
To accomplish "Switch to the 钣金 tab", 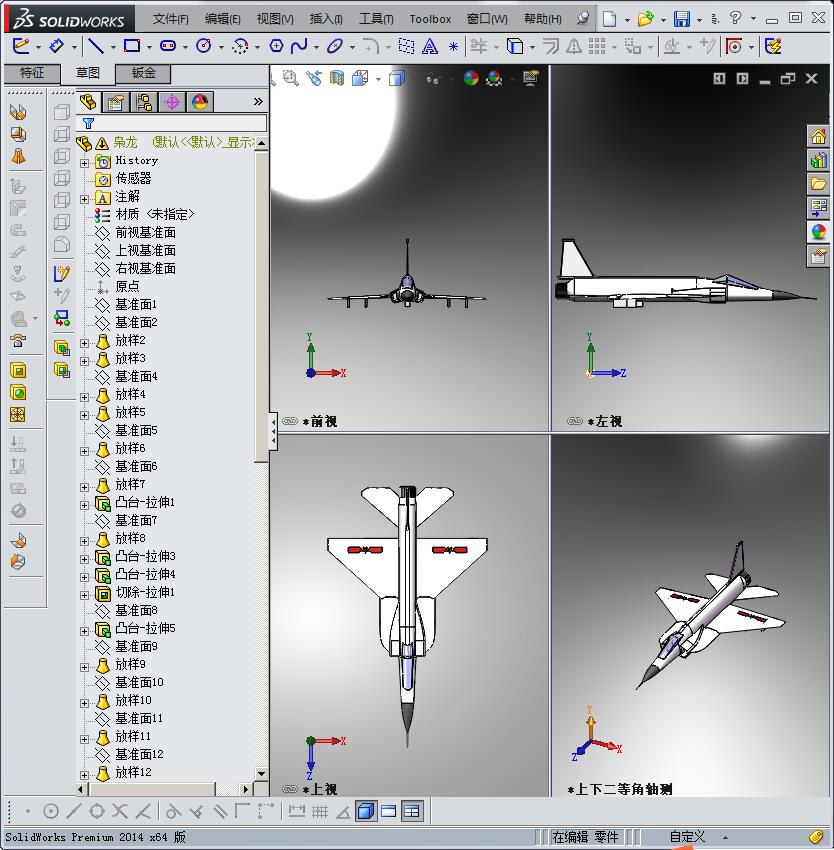I will coord(143,73).
